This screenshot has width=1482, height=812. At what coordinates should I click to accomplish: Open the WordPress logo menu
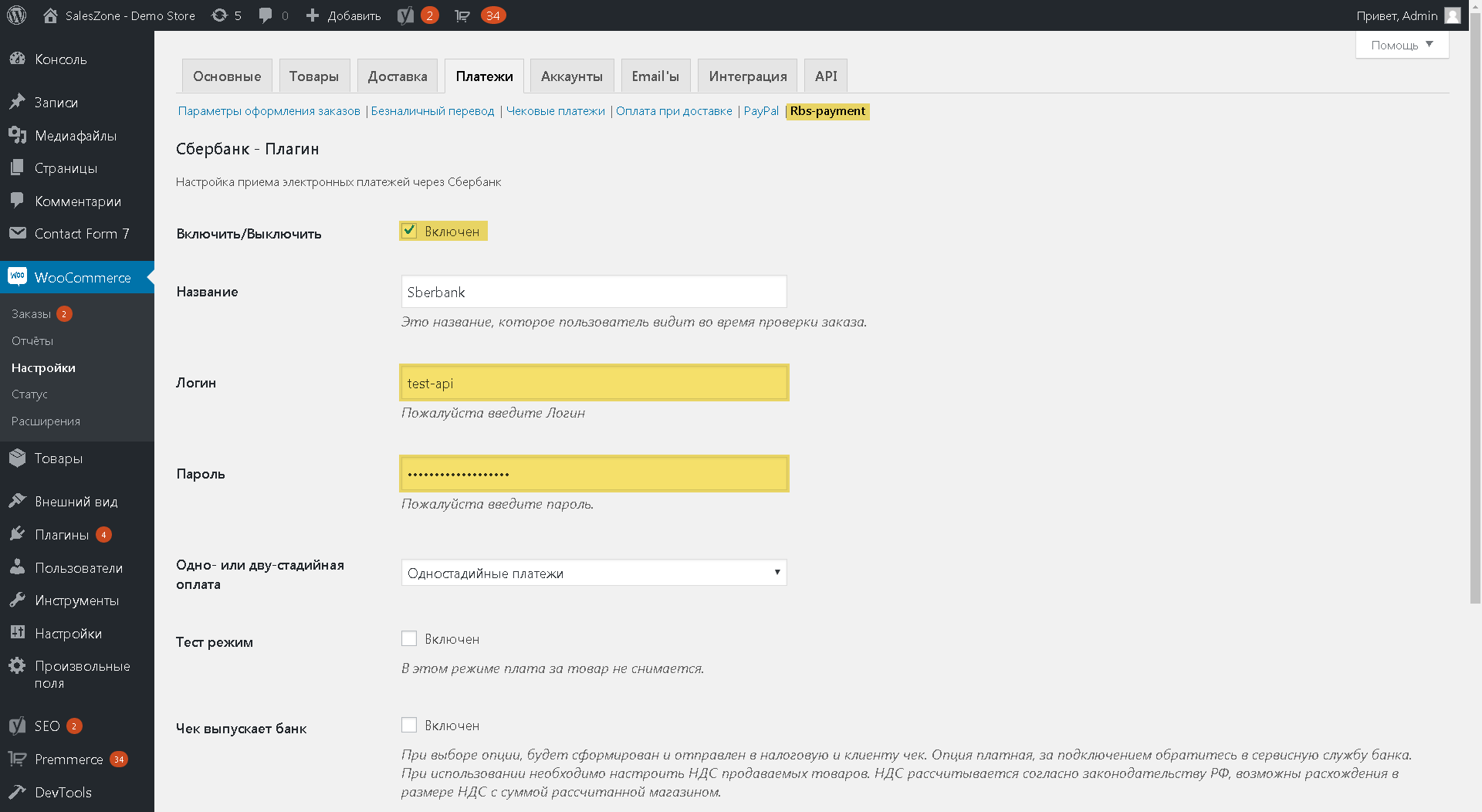pyautogui.click(x=16, y=15)
